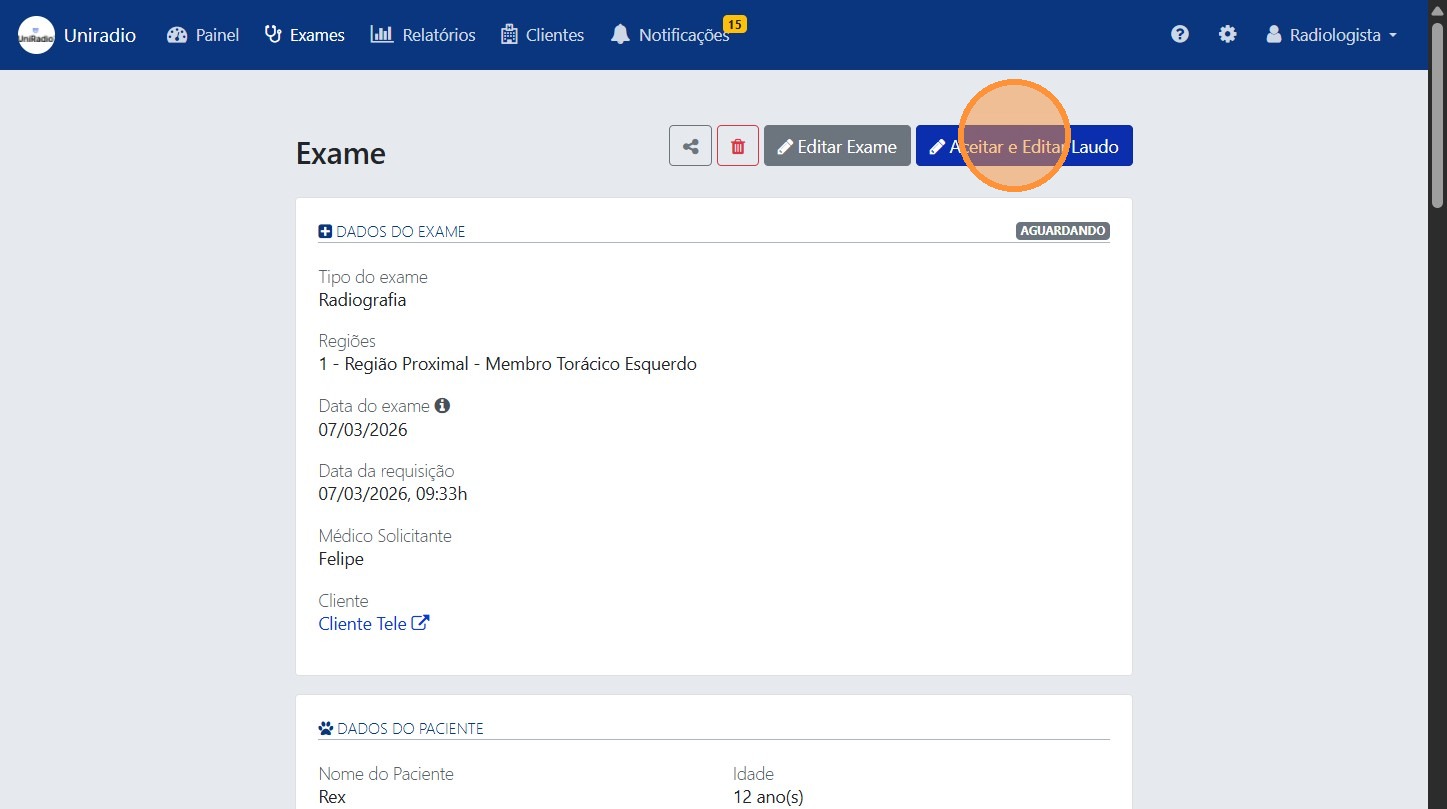Click the external link icon after Cliente Tele
The height and width of the screenshot is (809, 1447).
(421, 623)
